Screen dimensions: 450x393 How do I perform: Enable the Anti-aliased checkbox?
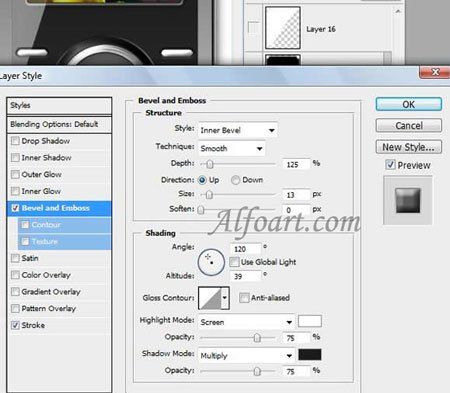pyautogui.click(x=244, y=298)
